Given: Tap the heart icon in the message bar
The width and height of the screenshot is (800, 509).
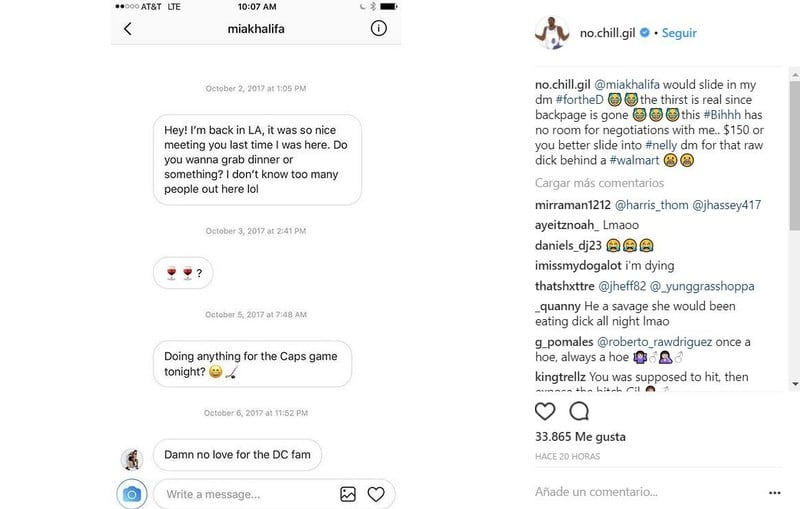Looking at the screenshot, I should [376, 493].
